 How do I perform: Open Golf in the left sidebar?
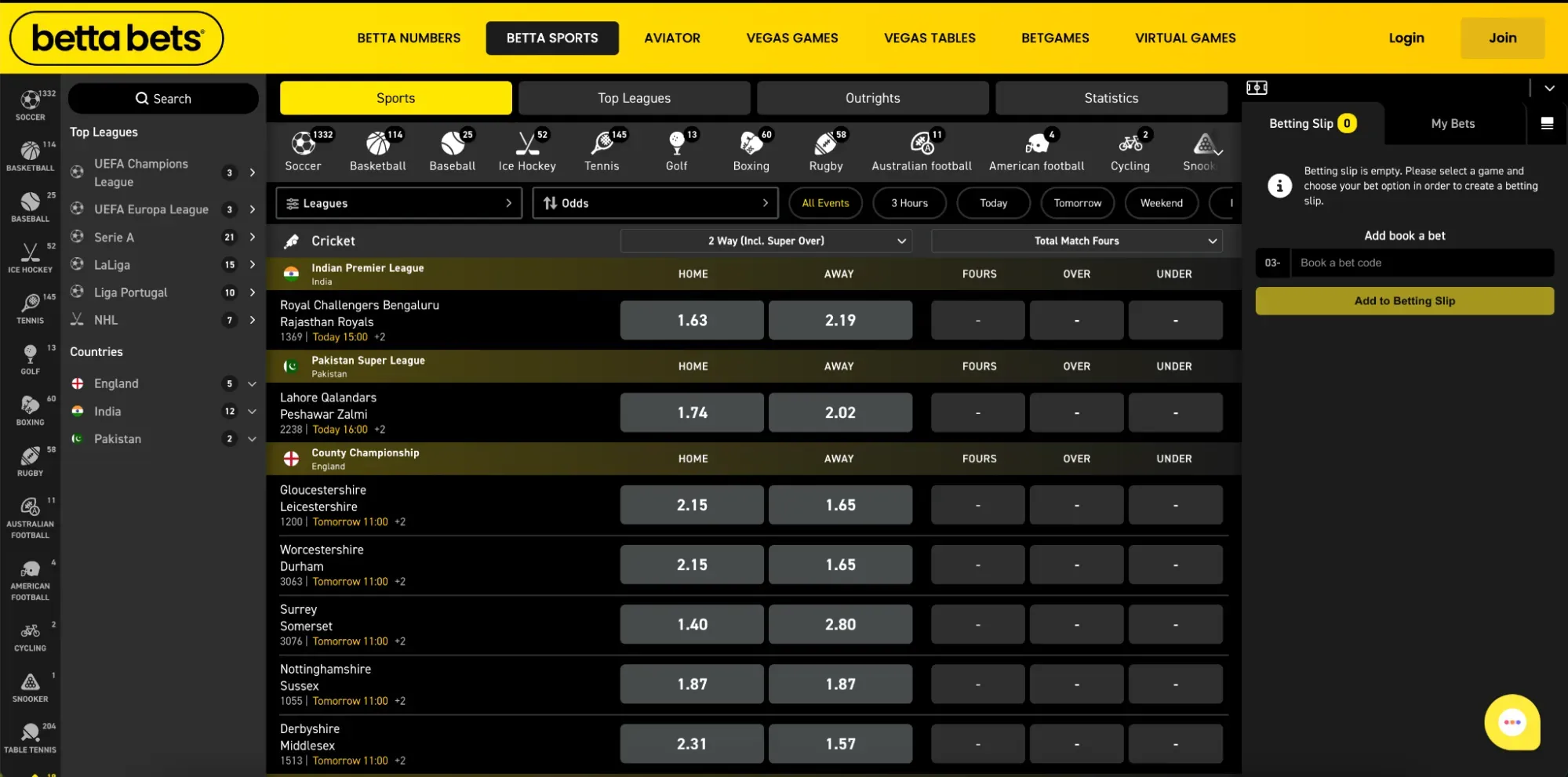pyautogui.click(x=30, y=360)
